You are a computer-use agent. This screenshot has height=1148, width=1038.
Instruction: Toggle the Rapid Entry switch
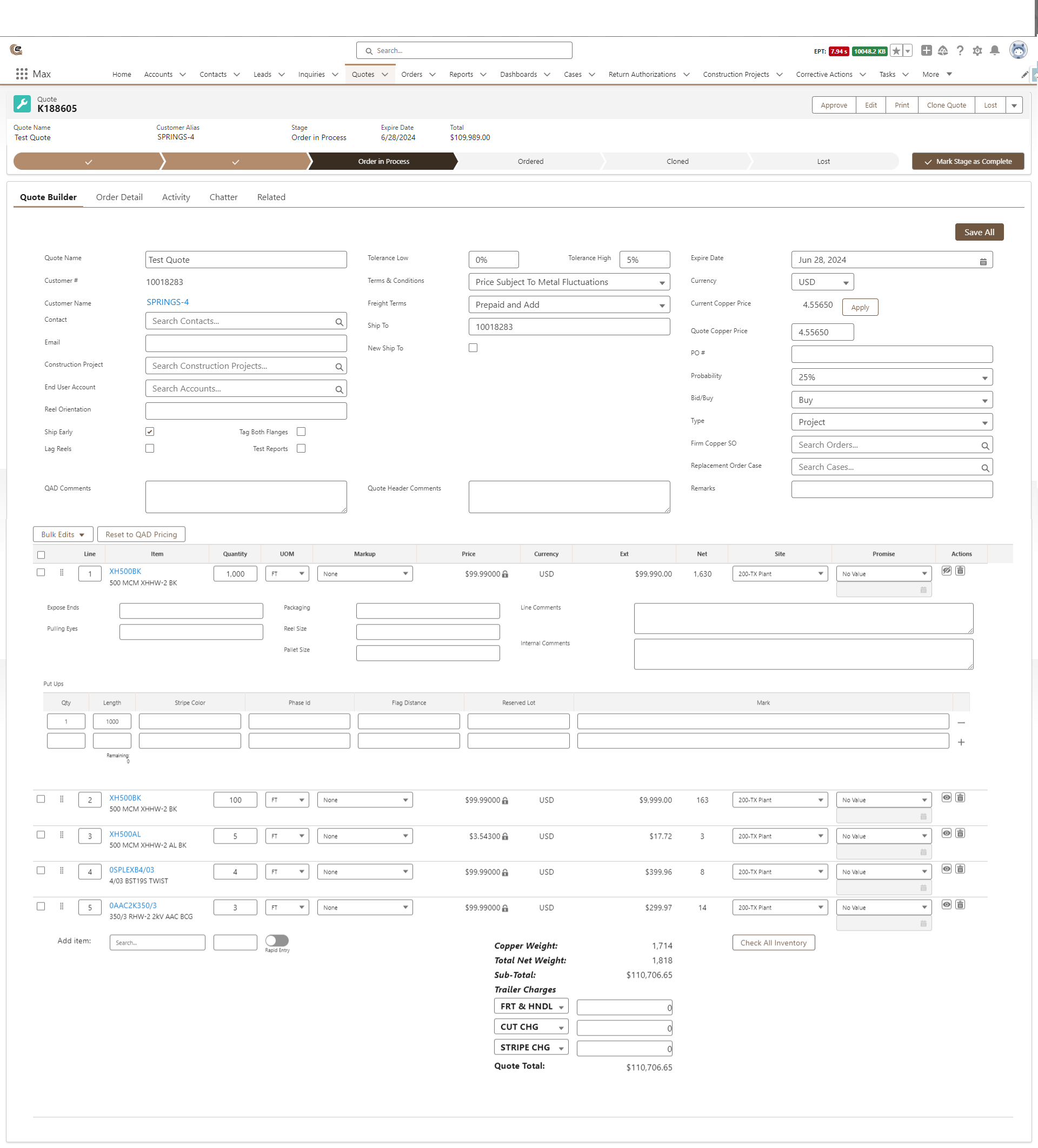pos(277,941)
